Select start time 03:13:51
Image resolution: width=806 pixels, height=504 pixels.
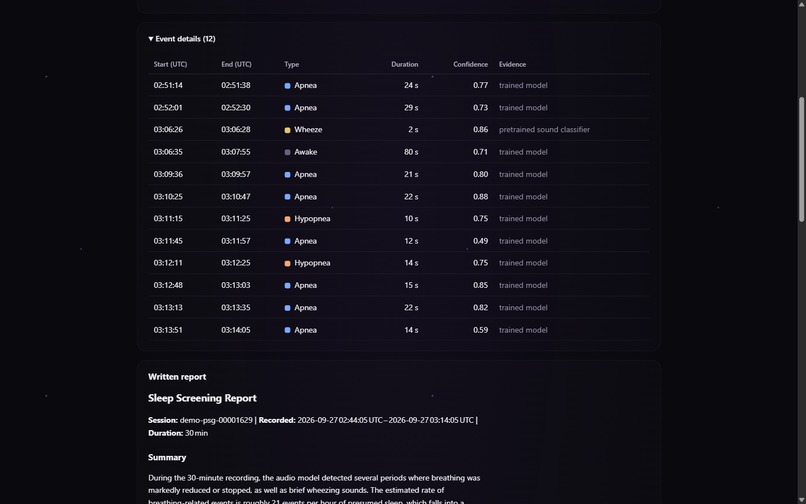(x=168, y=330)
